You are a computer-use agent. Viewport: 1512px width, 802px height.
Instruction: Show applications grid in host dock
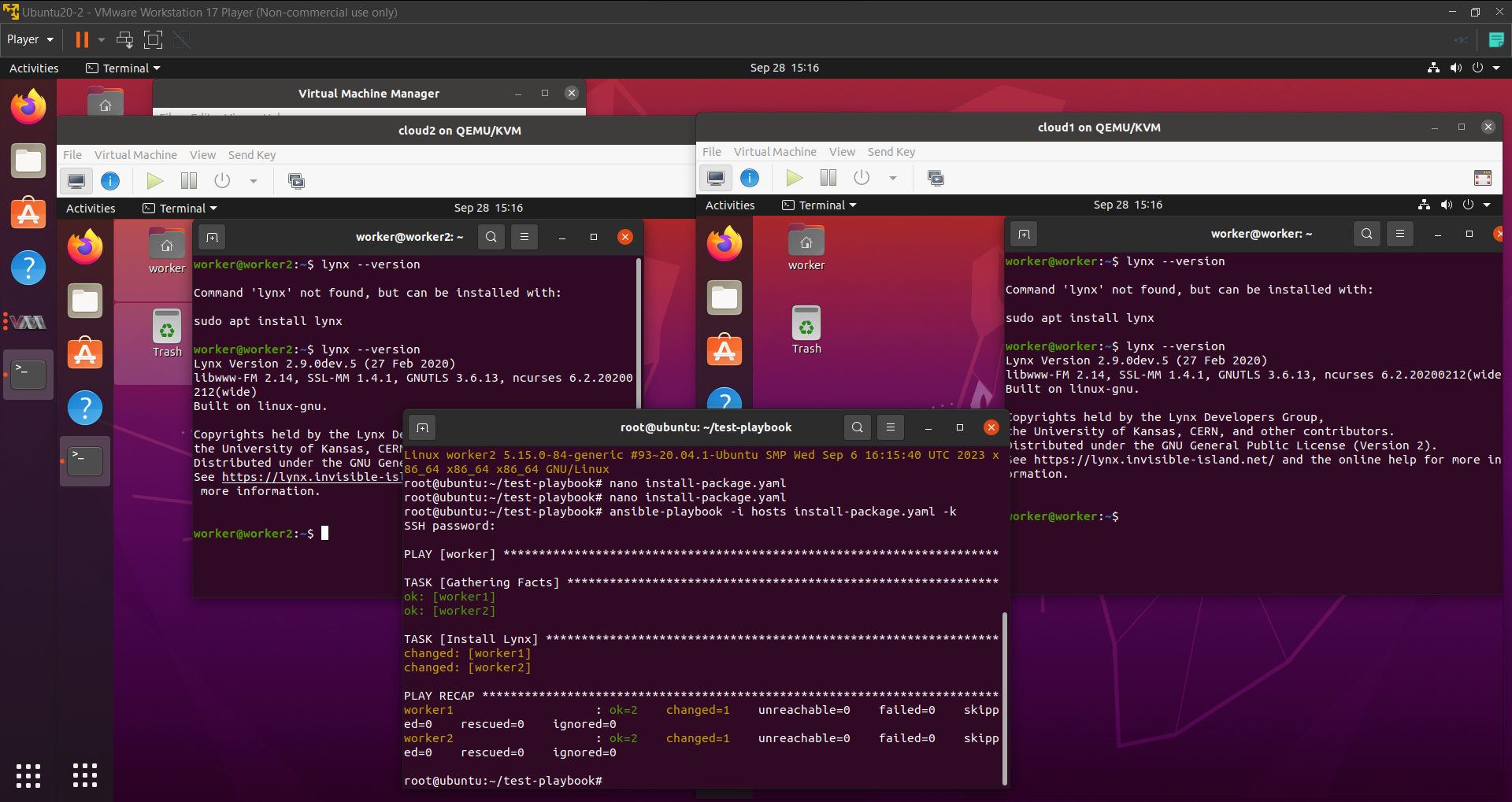tap(28, 775)
